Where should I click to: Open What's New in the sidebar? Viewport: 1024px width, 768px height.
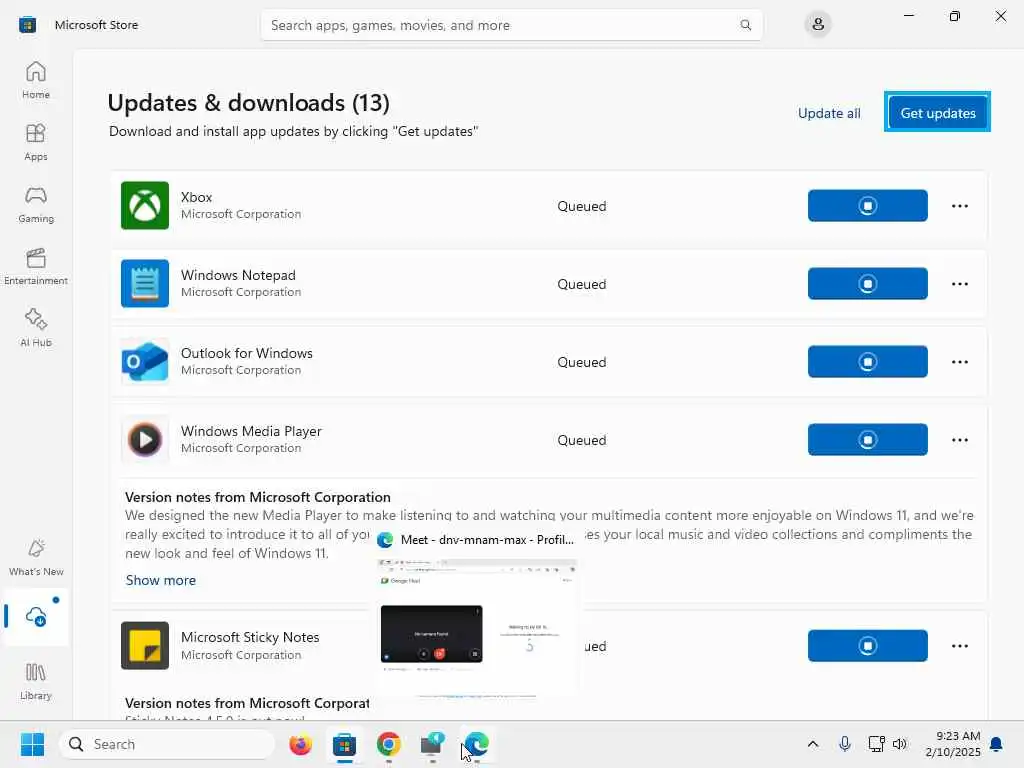pyautogui.click(x=36, y=557)
